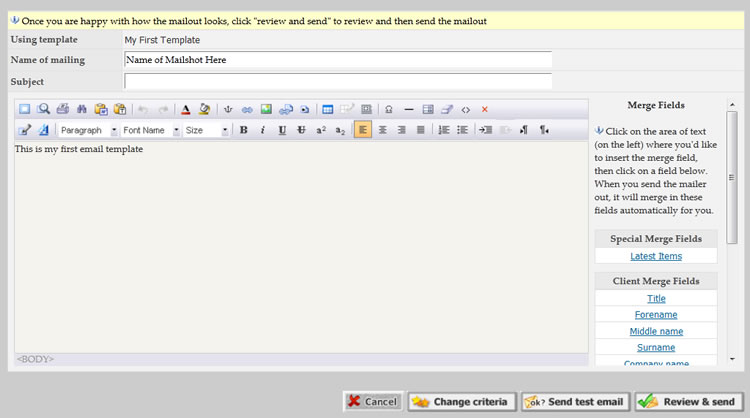This screenshot has height=418, width=750.
Task: Insert an anchor with the anchor icon
Action: tap(227, 109)
